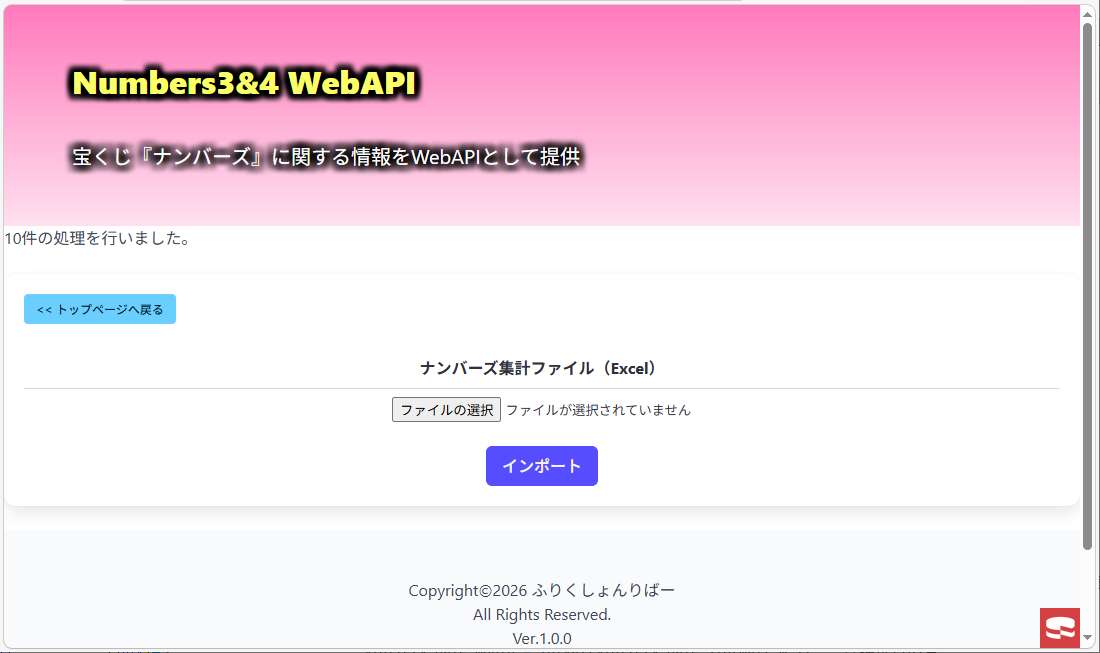Click empty scrollbar track below the thumb
Viewport: 1100px width, 653px height.
1087,589
